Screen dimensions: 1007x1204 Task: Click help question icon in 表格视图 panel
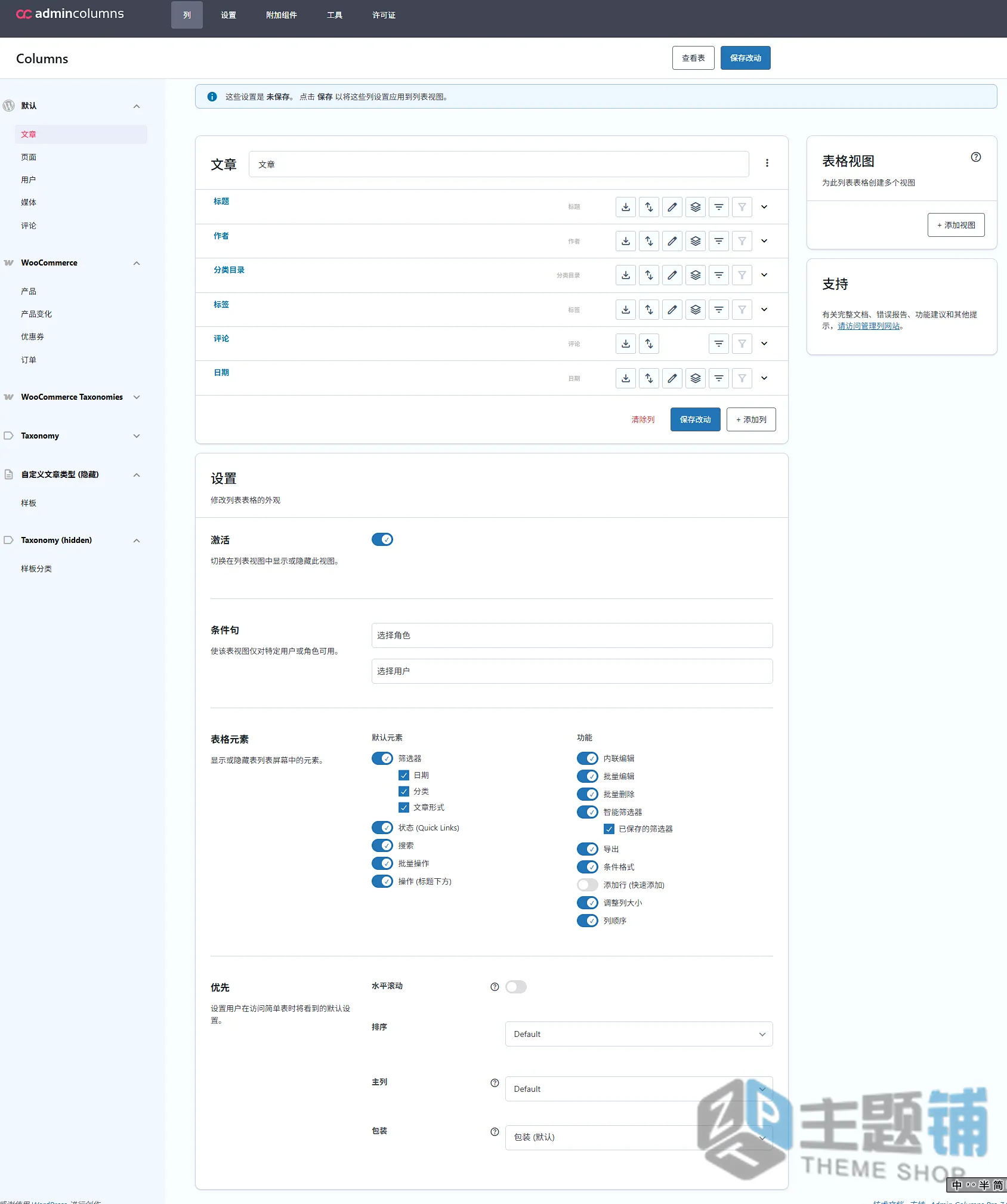(976, 157)
